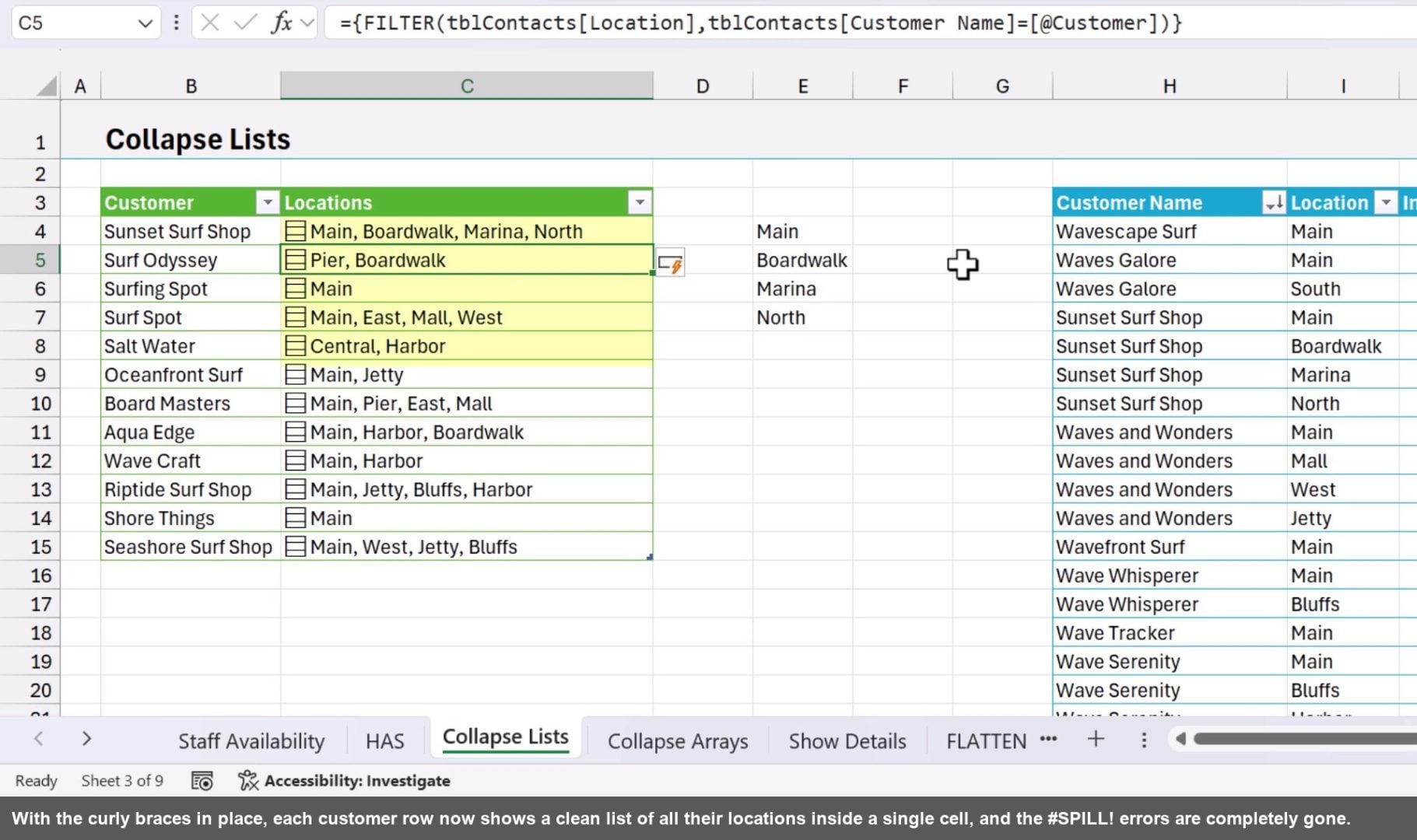Open the Locations column filter dropdown
The height and width of the screenshot is (840, 1417).
(x=640, y=203)
